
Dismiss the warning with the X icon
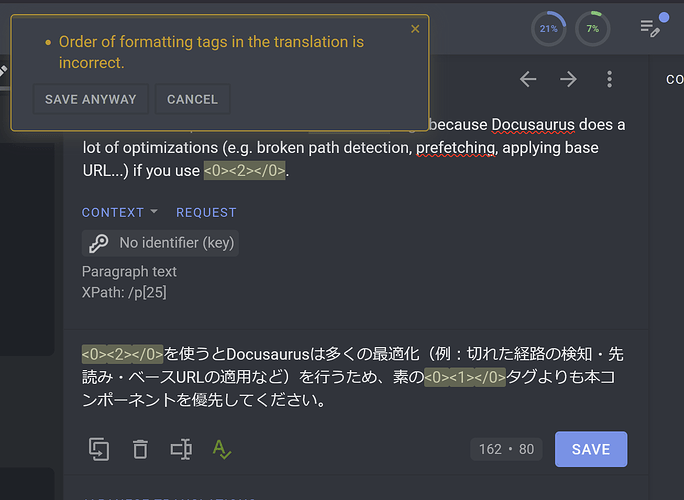click(x=416, y=29)
